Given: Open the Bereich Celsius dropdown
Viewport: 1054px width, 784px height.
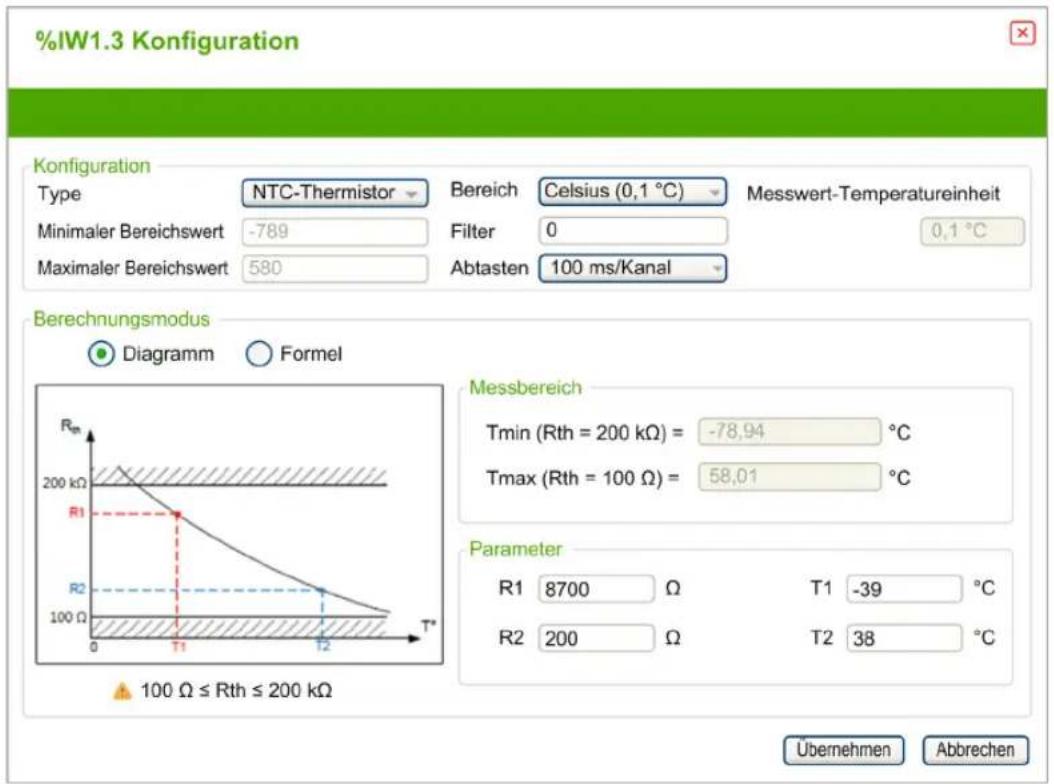Looking at the screenshot, I should [x=633, y=192].
